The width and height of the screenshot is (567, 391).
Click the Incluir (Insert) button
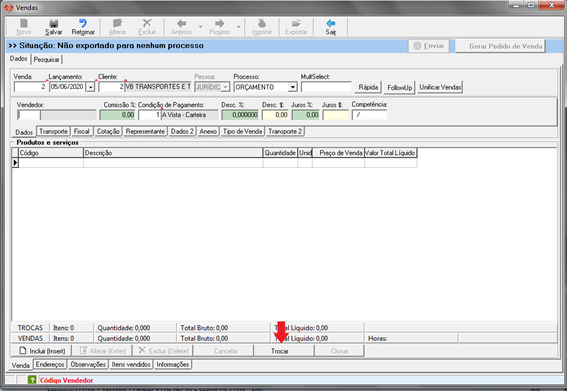[42, 351]
